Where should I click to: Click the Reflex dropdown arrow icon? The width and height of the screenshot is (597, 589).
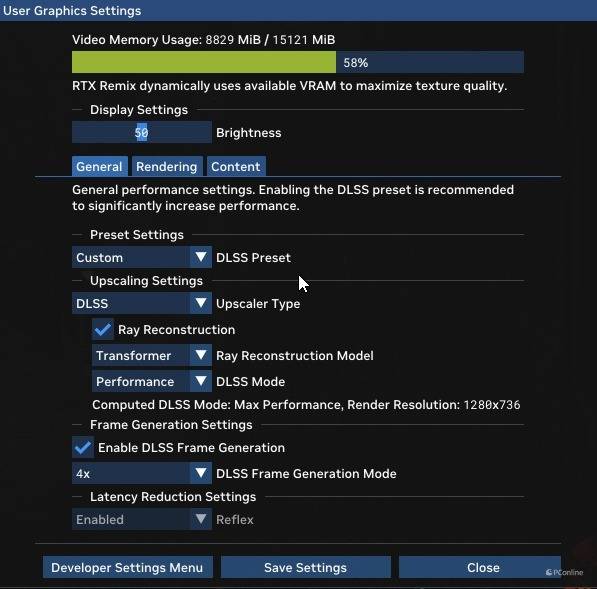pos(201,519)
